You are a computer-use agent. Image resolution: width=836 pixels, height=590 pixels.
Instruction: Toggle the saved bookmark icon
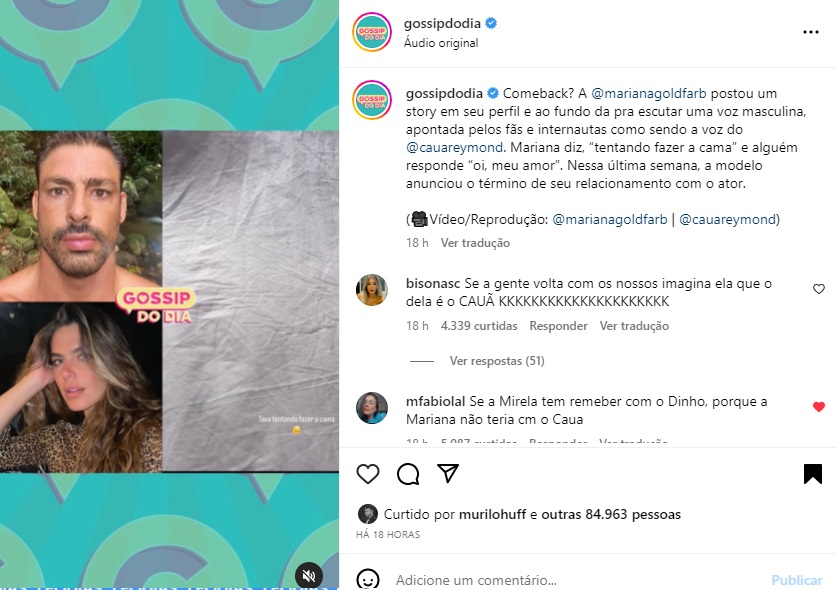(x=813, y=474)
